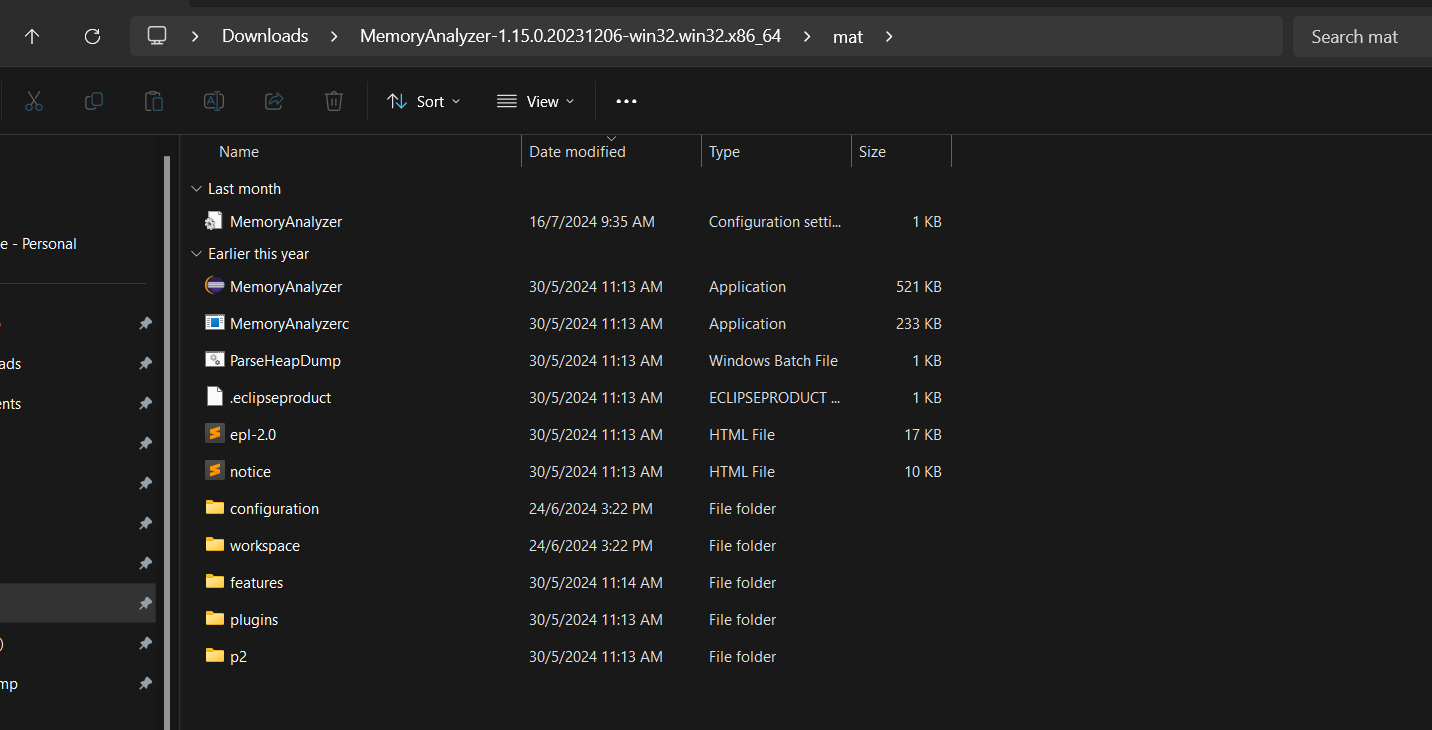1432x730 pixels.
Task: Open the Sort dropdown menu
Action: pos(424,101)
